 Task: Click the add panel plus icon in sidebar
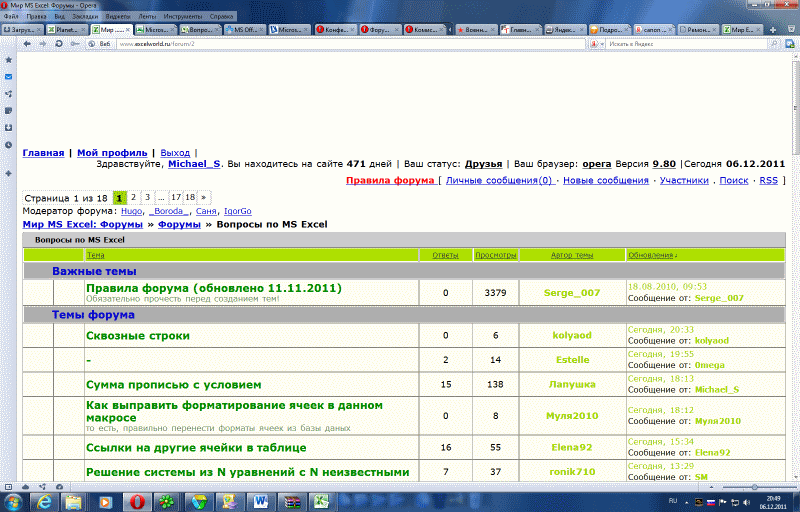(8, 173)
